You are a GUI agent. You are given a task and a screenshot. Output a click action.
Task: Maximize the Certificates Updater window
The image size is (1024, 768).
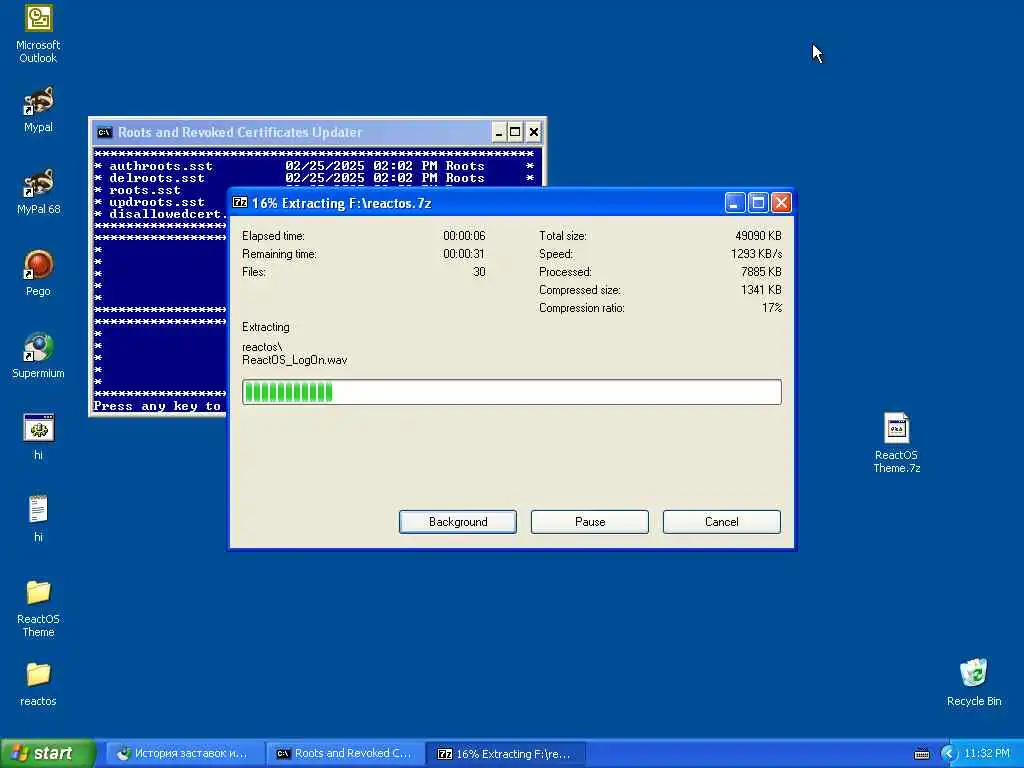(515, 133)
